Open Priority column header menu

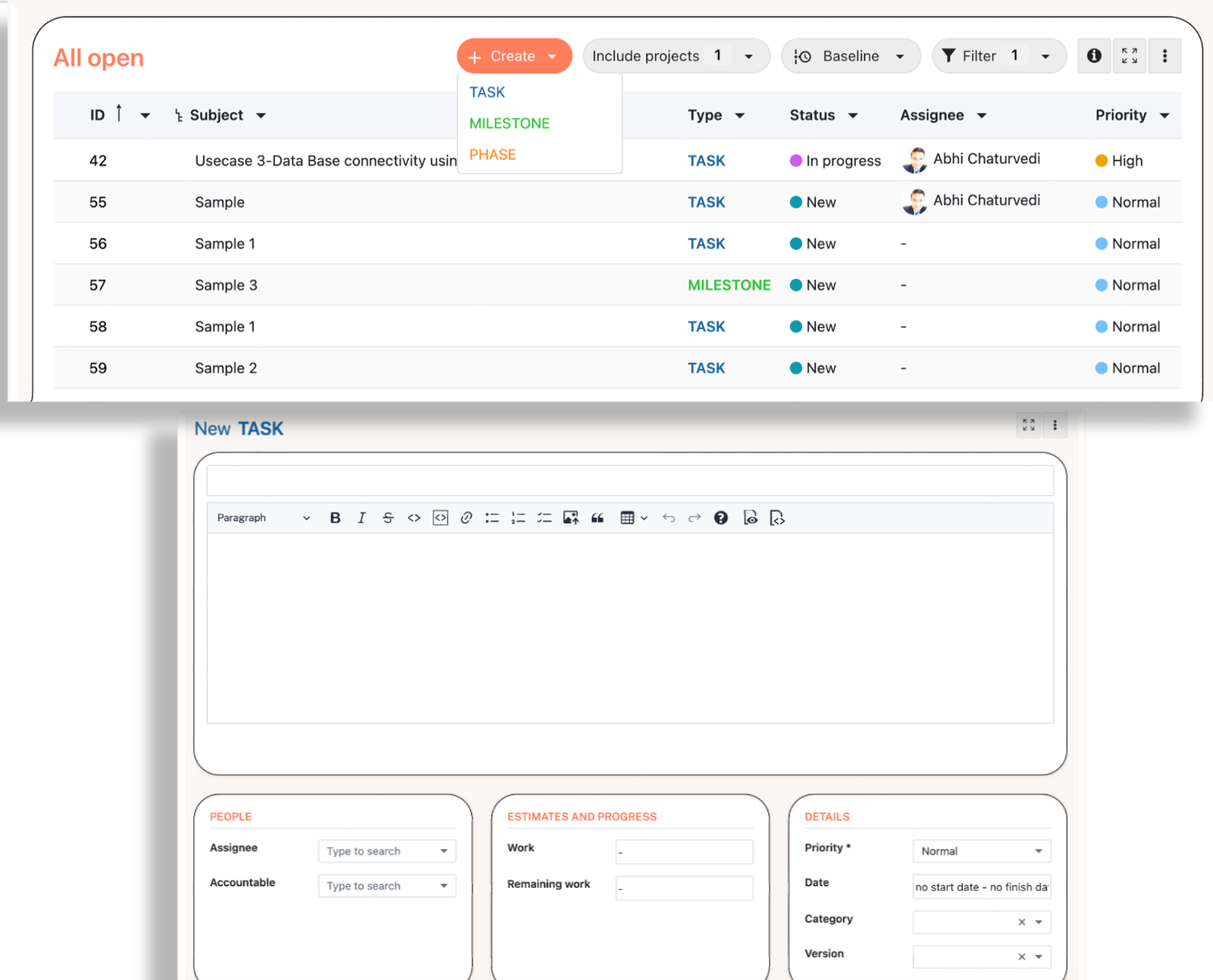[x=1164, y=116]
